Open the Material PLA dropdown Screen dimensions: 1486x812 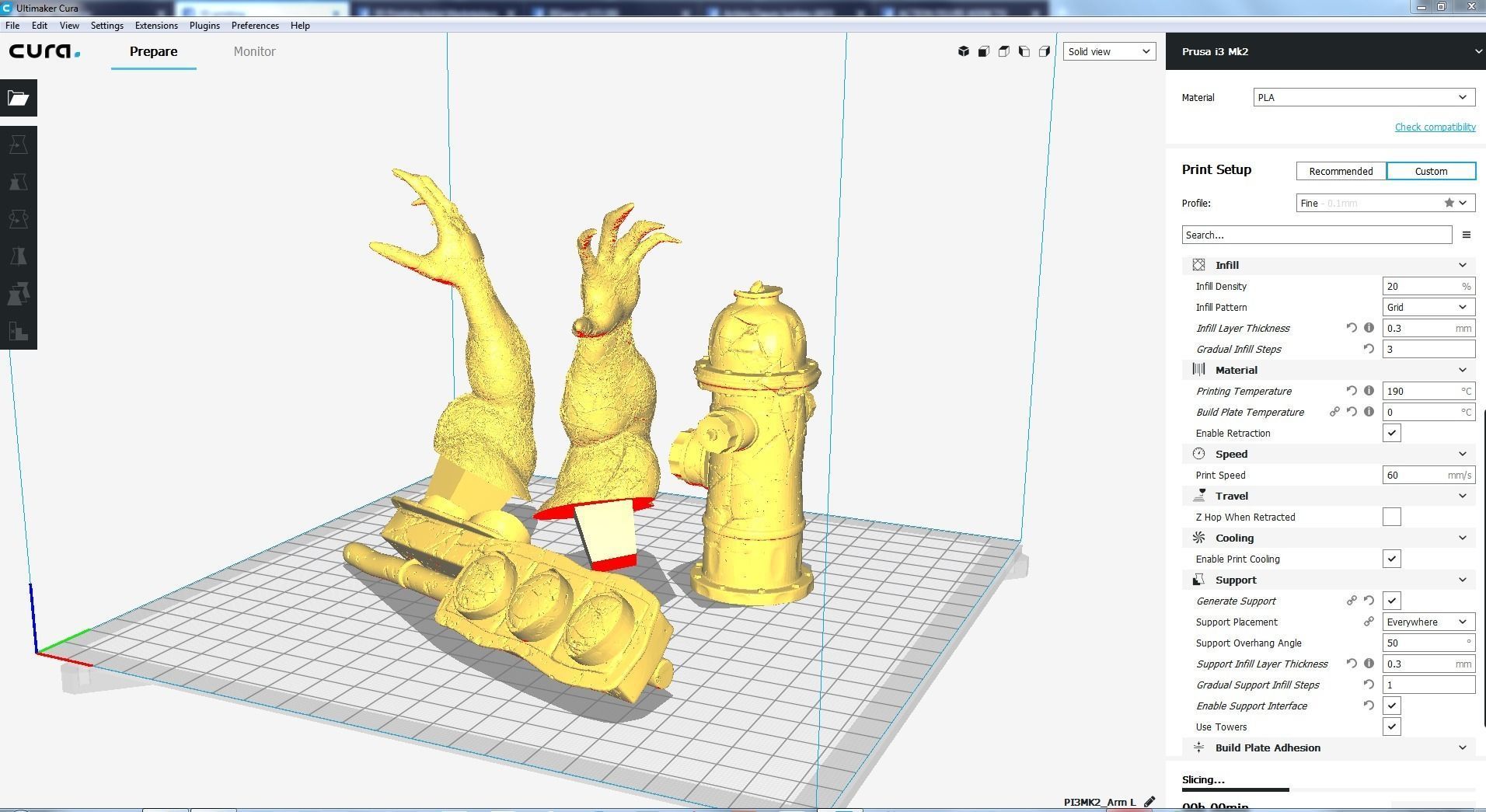[x=1364, y=97]
